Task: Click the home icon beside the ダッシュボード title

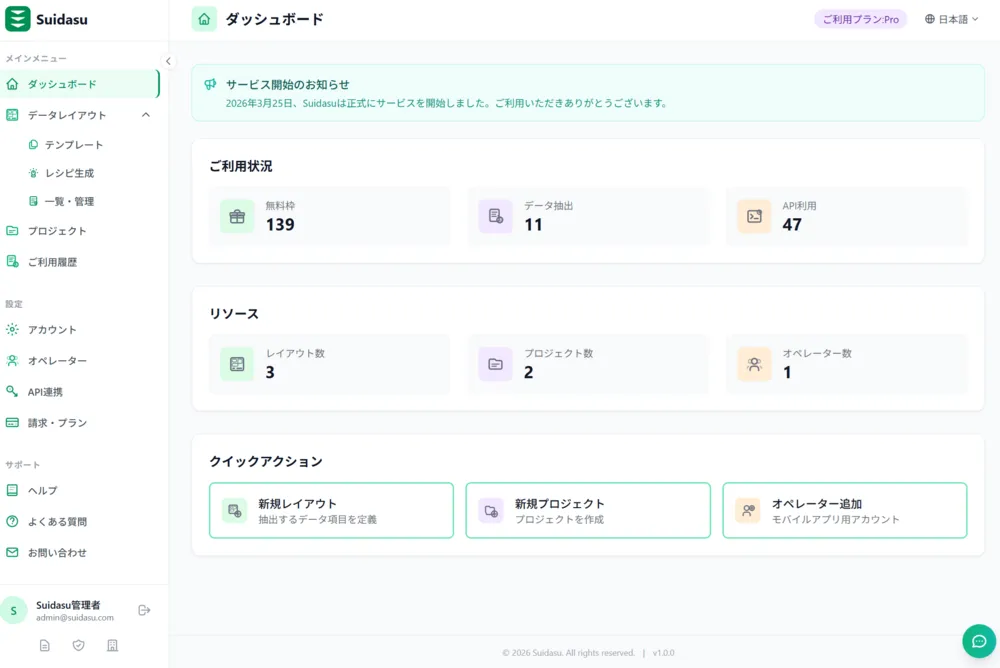Action: pyautogui.click(x=204, y=19)
